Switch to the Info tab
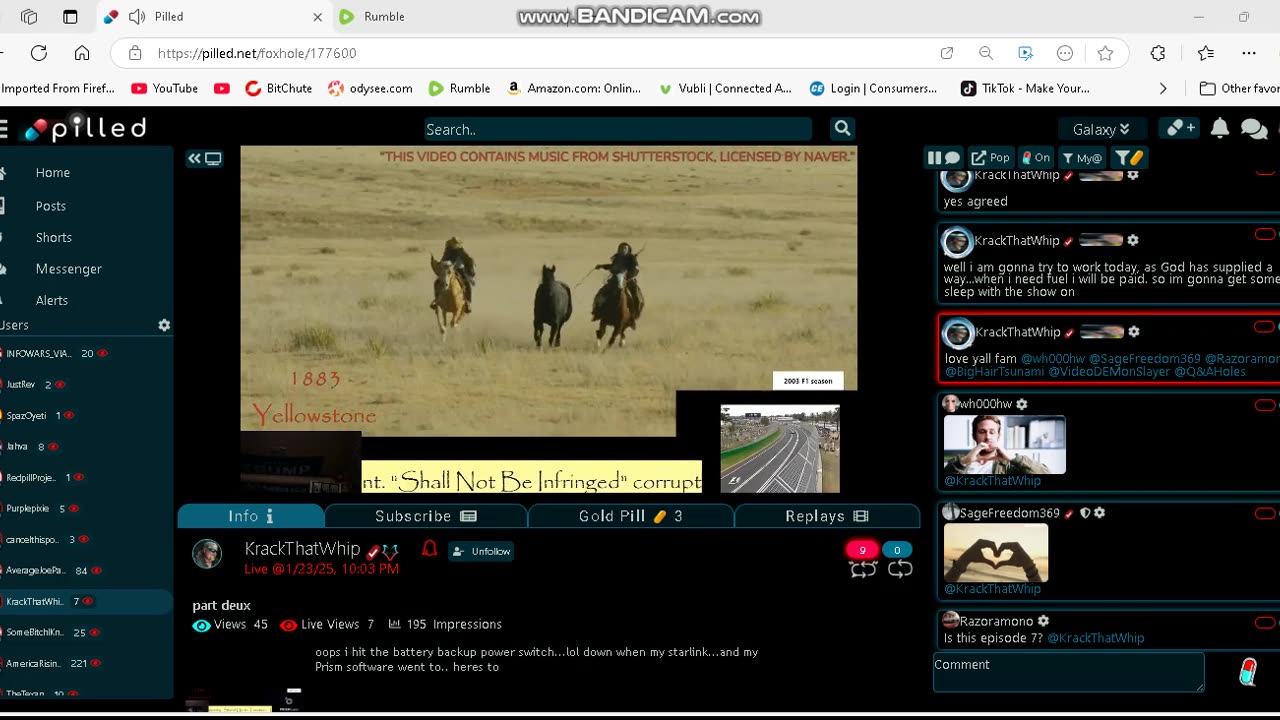 tap(251, 516)
